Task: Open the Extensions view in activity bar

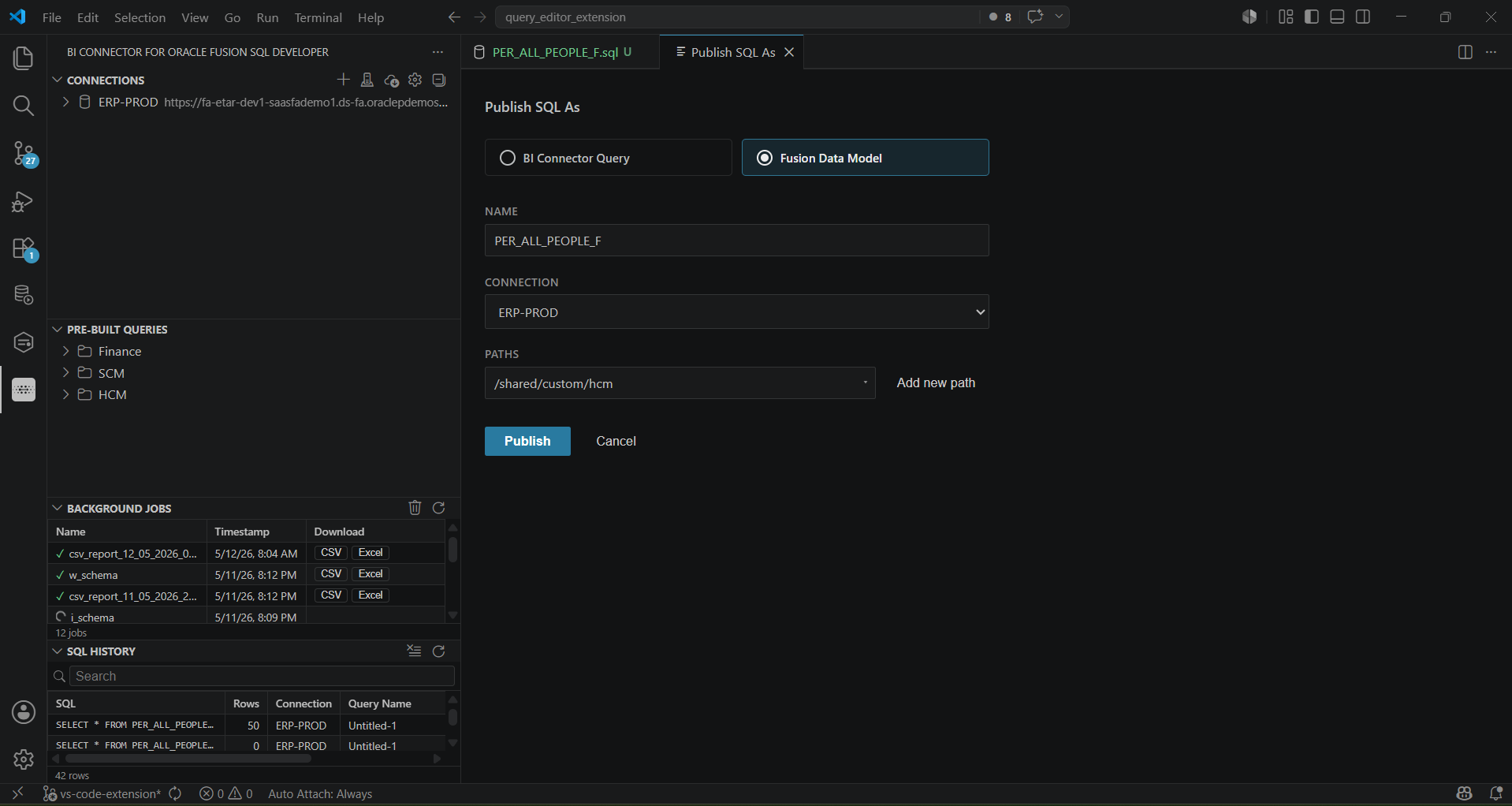Action: (24, 248)
